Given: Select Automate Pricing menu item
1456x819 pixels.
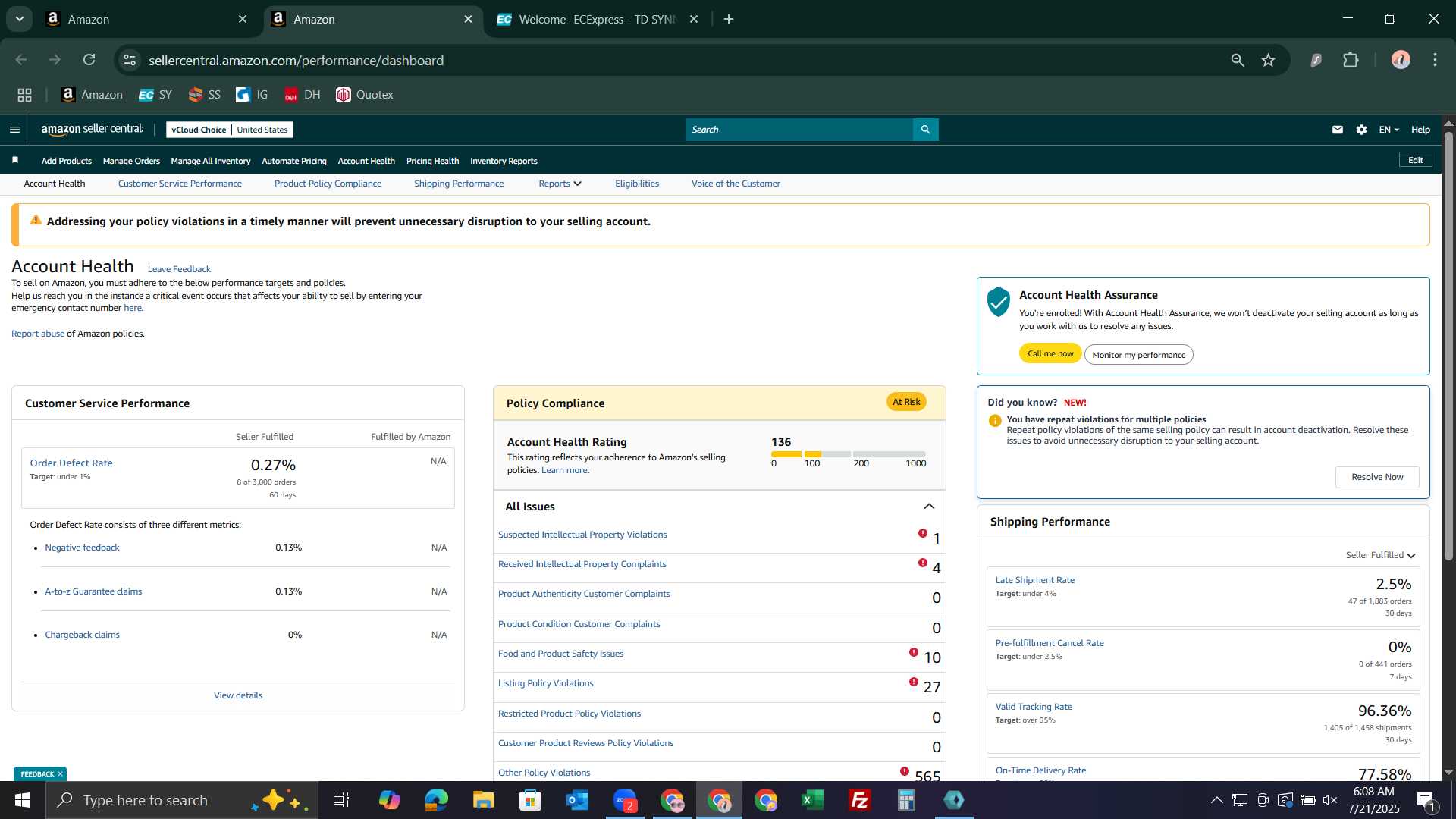Looking at the screenshot, I should [294, 161].
